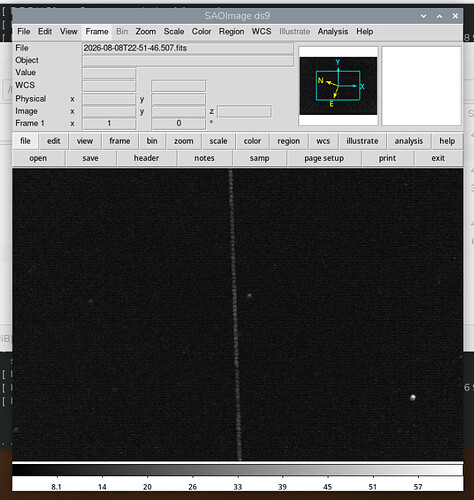This screenshot has width=474, height=500.
Task: Click the Frame 1 x value field
Action: point(109,124)
